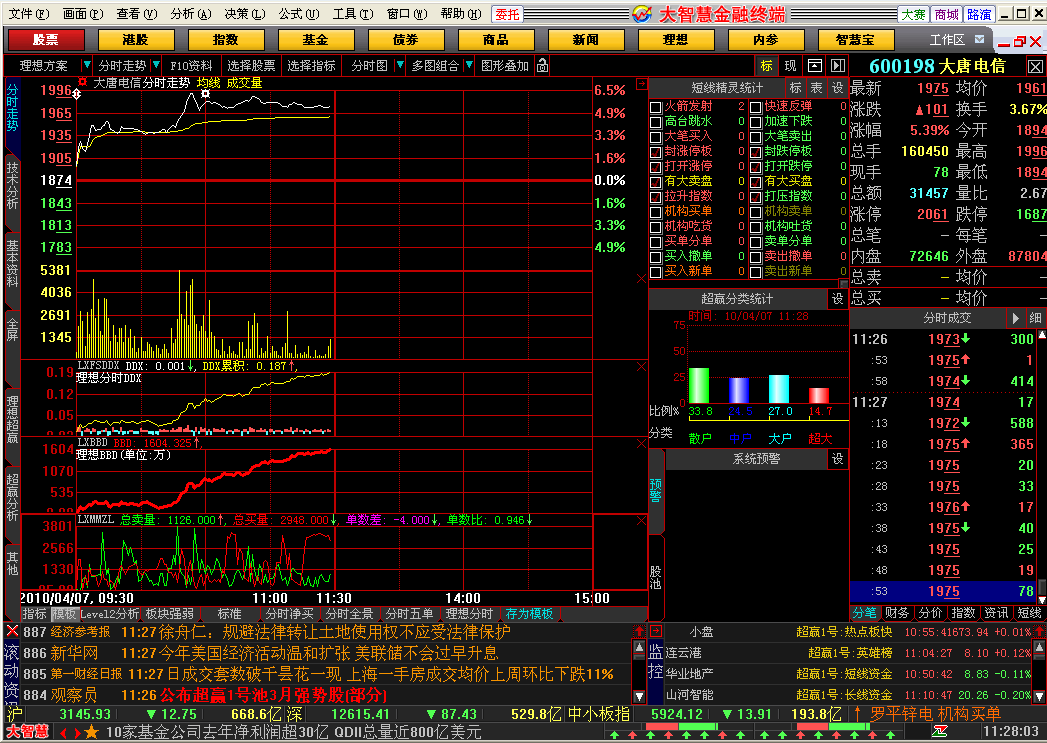1047x743 pixels.
Task: Select the Level2分析 bottom tab
Action: pyautogui.click(x=110, y=613)
